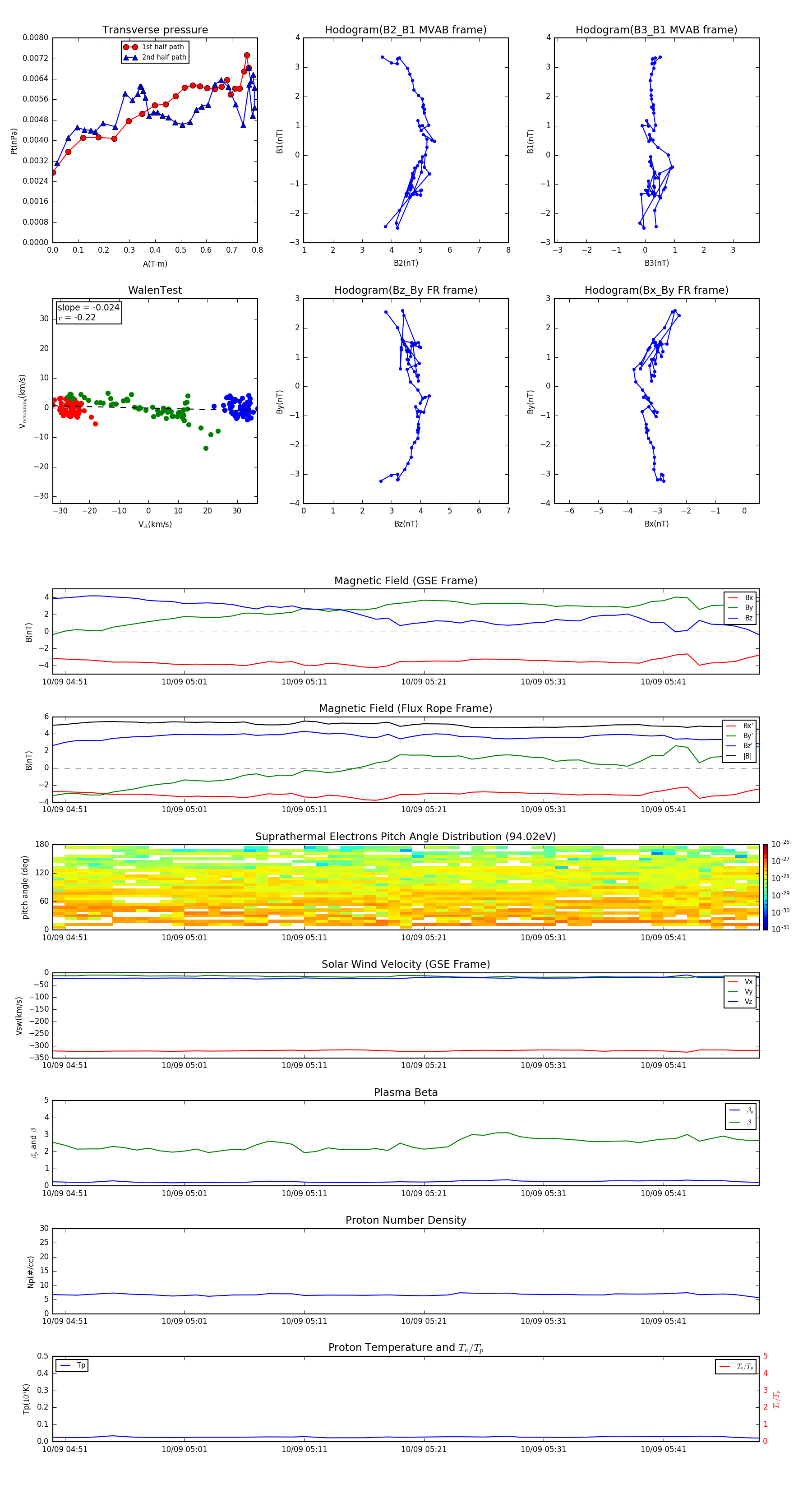Select 'Bx' in the GSE Frame legend
This screenshot has width=812, height=1489.
pyautogui.click(x=741, y=598)
